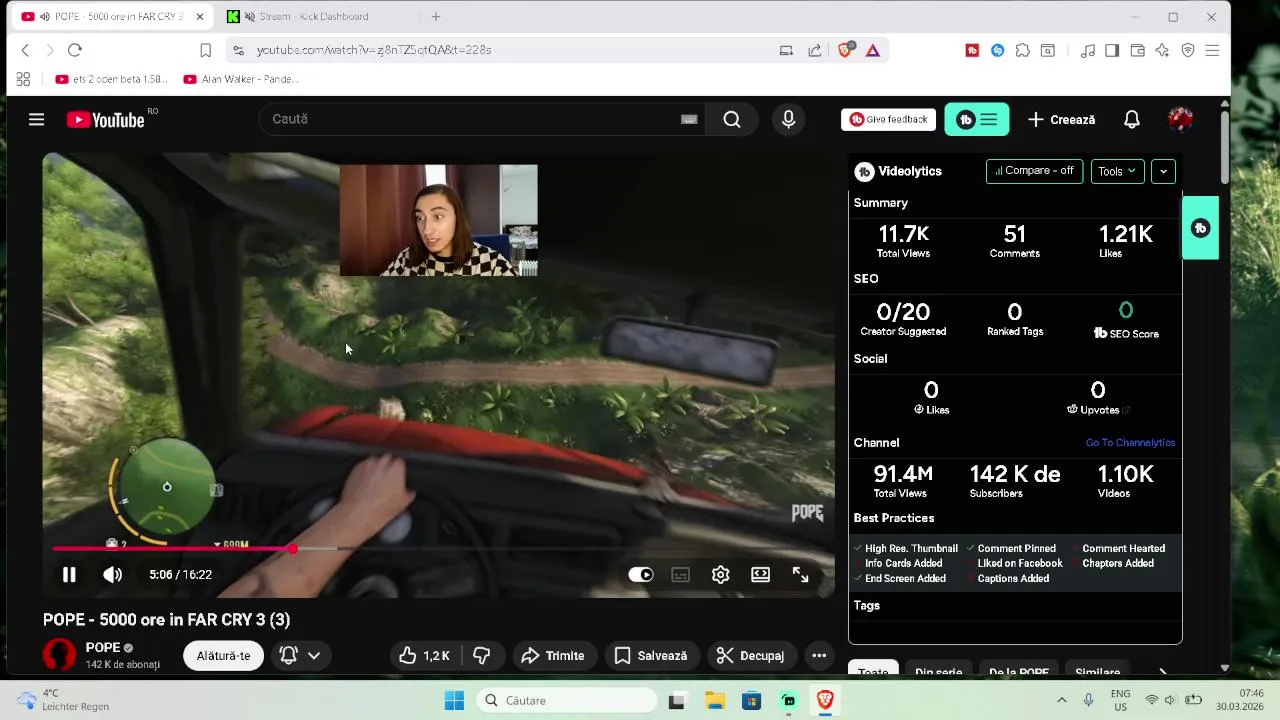Click the TubeBuddy side tab on right edge
Image resolution: width=1280 pixels, height=720 pixels.
coord(1201,229)
